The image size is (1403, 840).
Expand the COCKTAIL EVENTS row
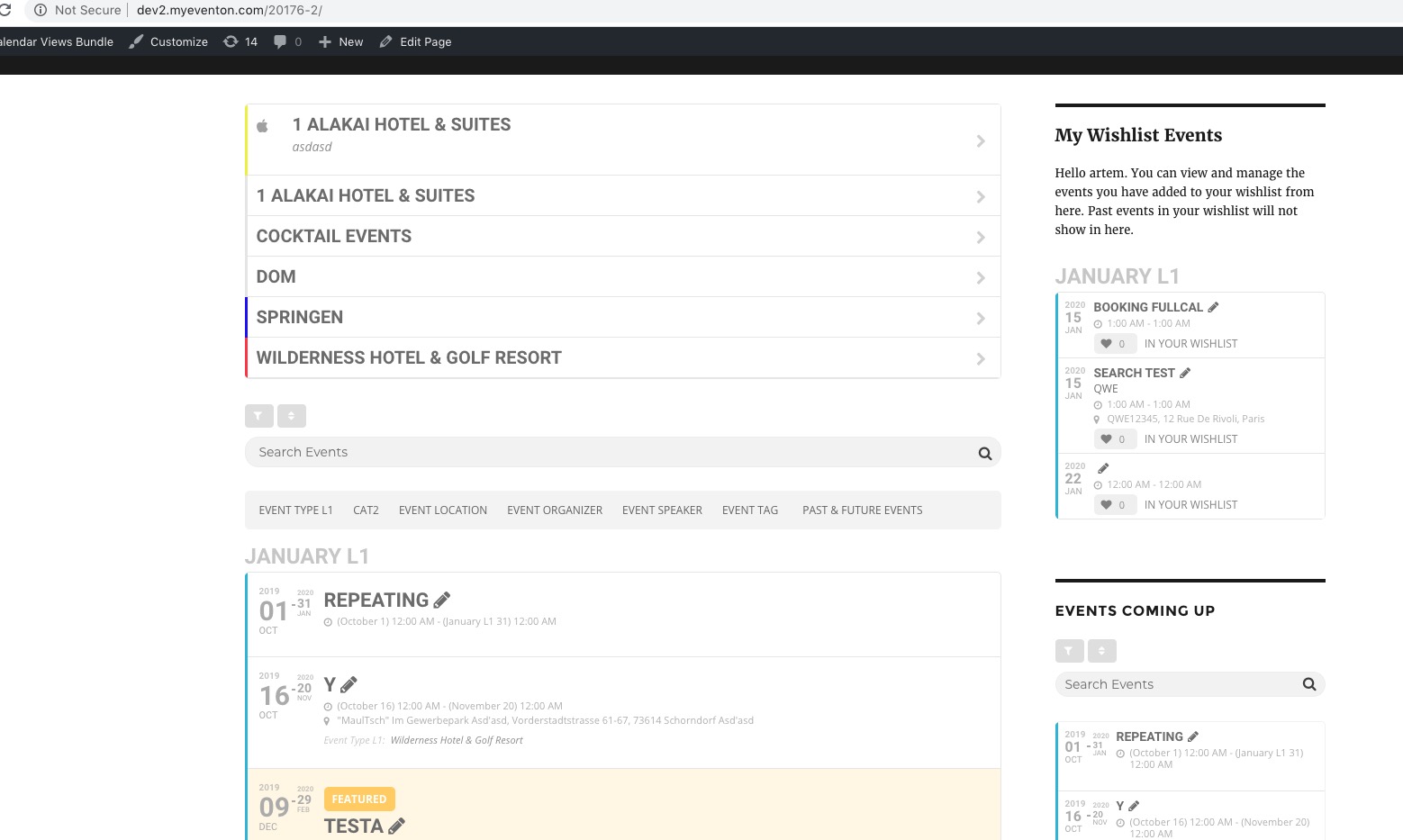tap(622, 237)
